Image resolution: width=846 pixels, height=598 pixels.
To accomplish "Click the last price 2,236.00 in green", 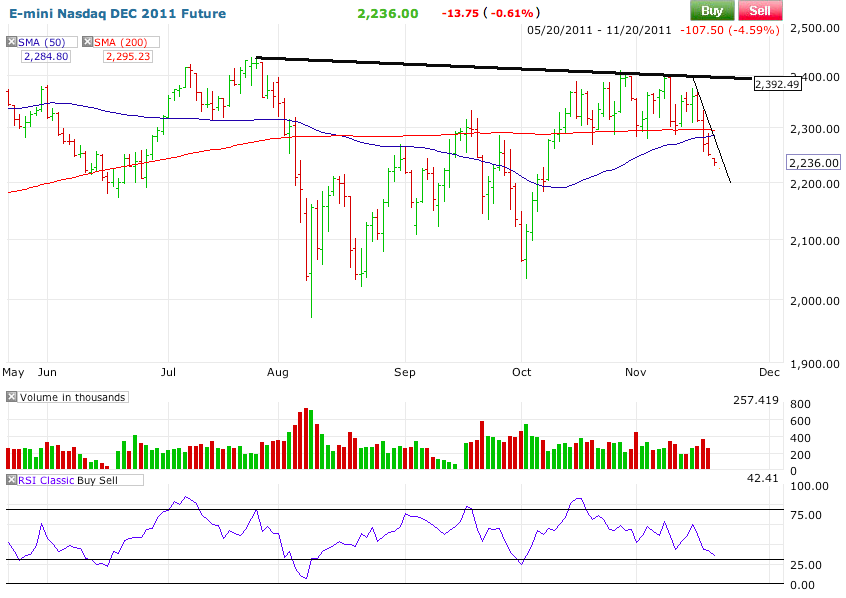I will tap(387, 13).
